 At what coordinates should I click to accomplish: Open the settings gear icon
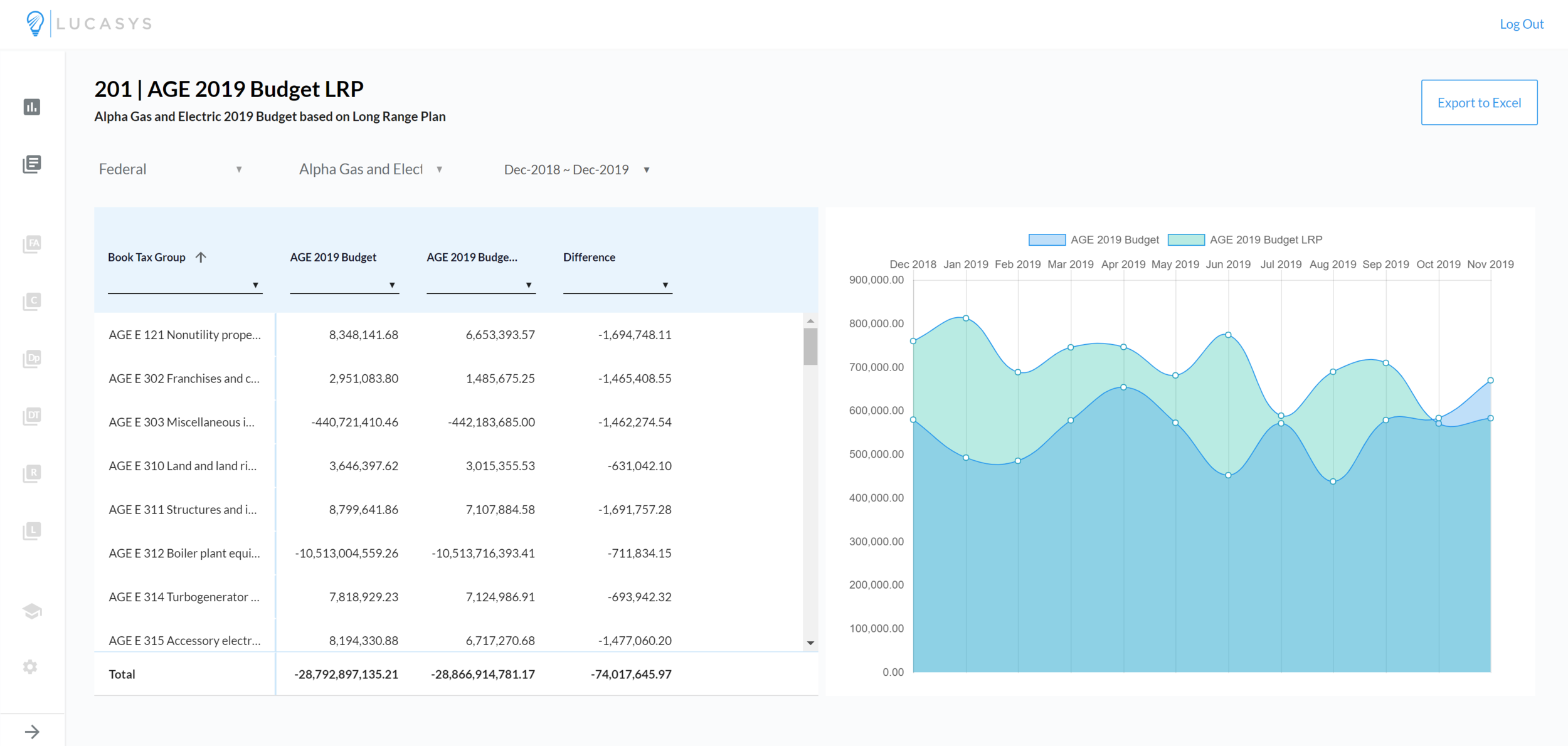[30, 666]
